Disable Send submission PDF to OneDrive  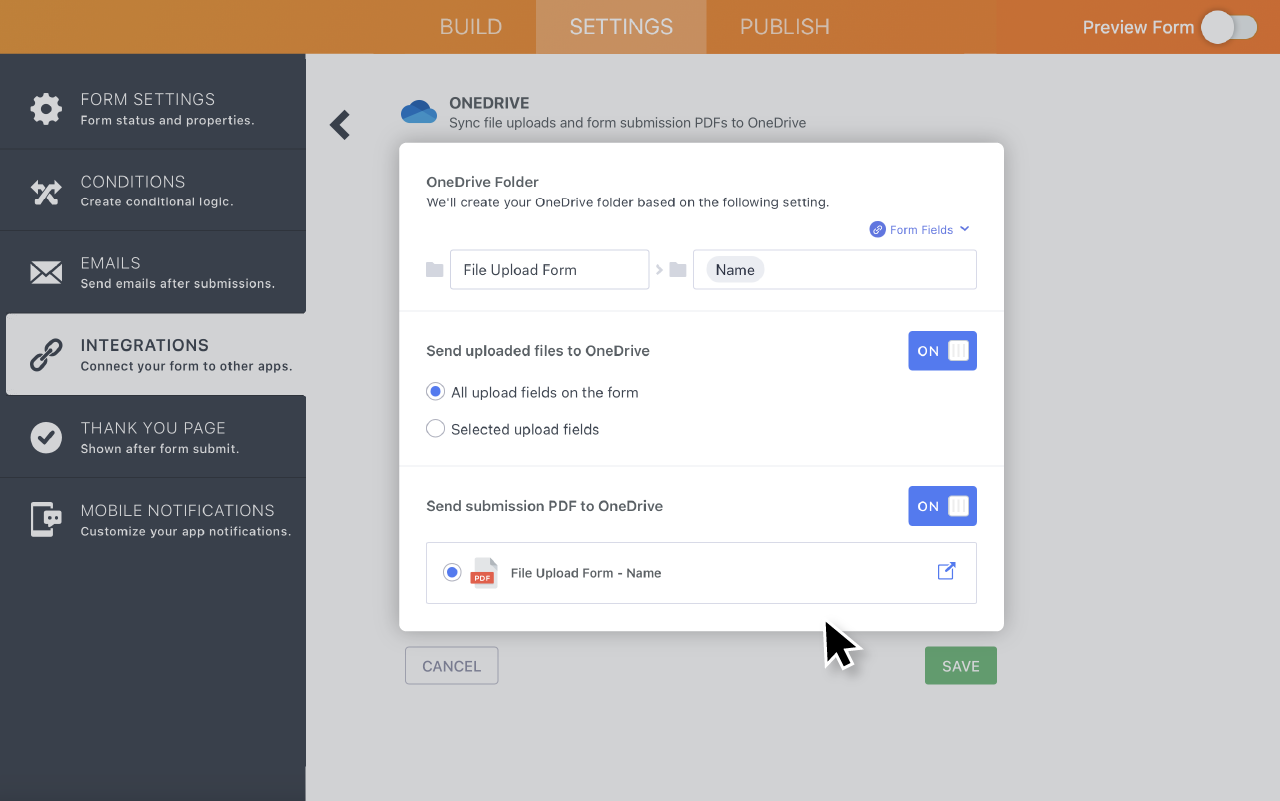942,505
